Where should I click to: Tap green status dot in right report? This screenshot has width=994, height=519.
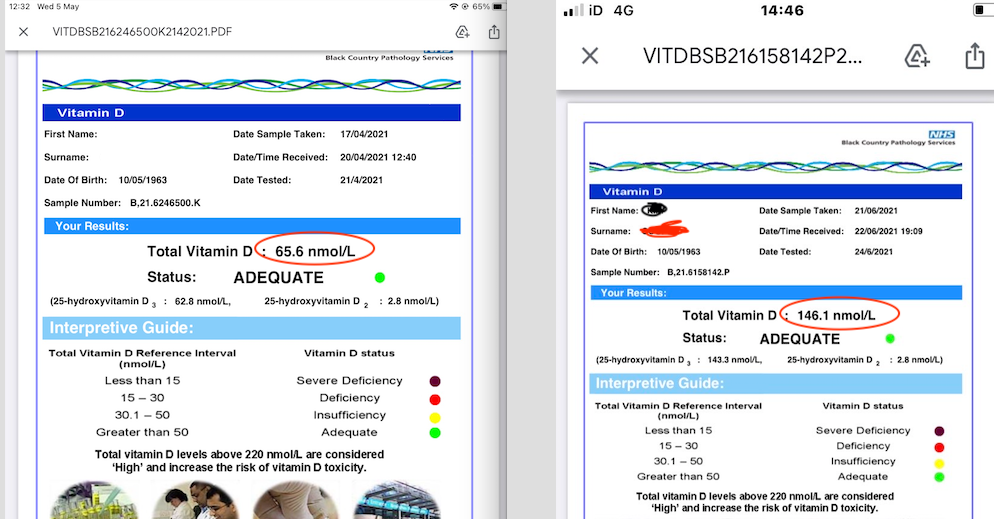[890, 339]
